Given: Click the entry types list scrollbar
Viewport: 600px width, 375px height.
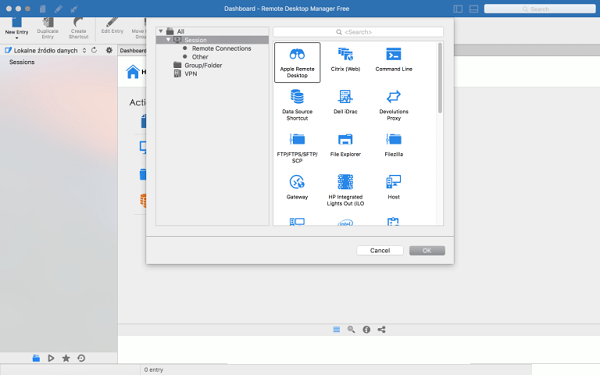Looking at the screenshot, I should 440,78.
